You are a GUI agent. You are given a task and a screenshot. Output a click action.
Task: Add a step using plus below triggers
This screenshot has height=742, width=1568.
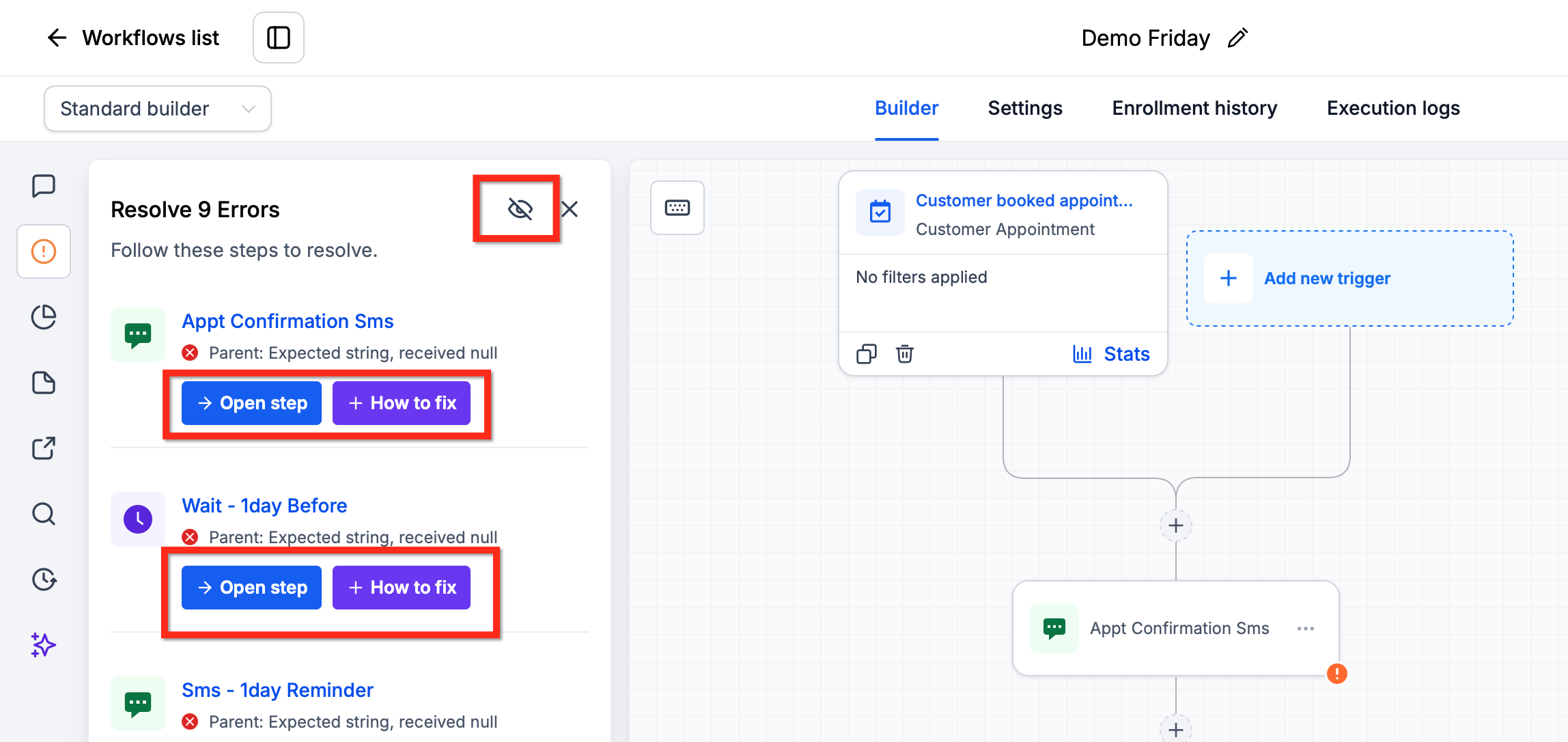click(1176, 525)
